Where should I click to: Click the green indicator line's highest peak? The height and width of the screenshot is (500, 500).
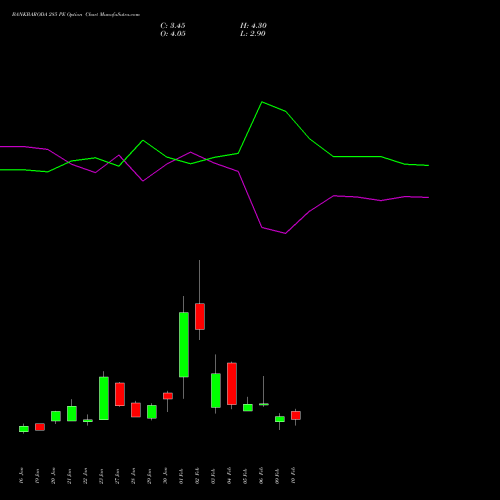click(262, 102)
